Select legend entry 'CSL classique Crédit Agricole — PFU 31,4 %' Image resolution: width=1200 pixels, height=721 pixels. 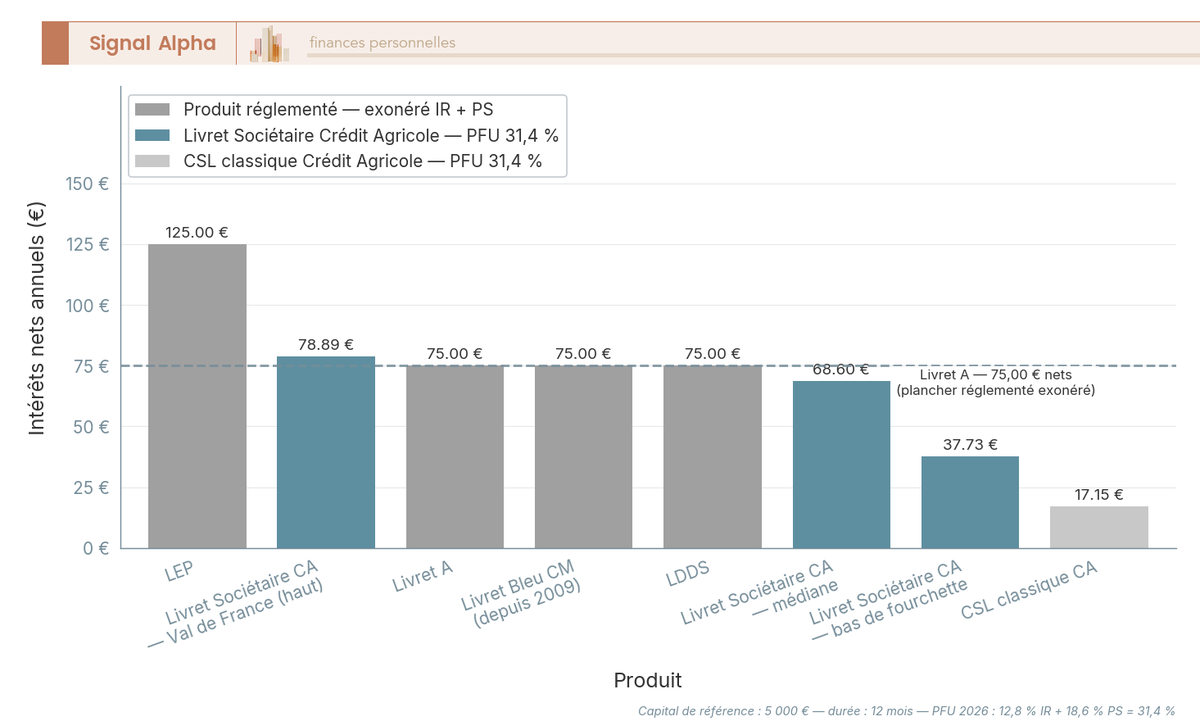point(363,161)
